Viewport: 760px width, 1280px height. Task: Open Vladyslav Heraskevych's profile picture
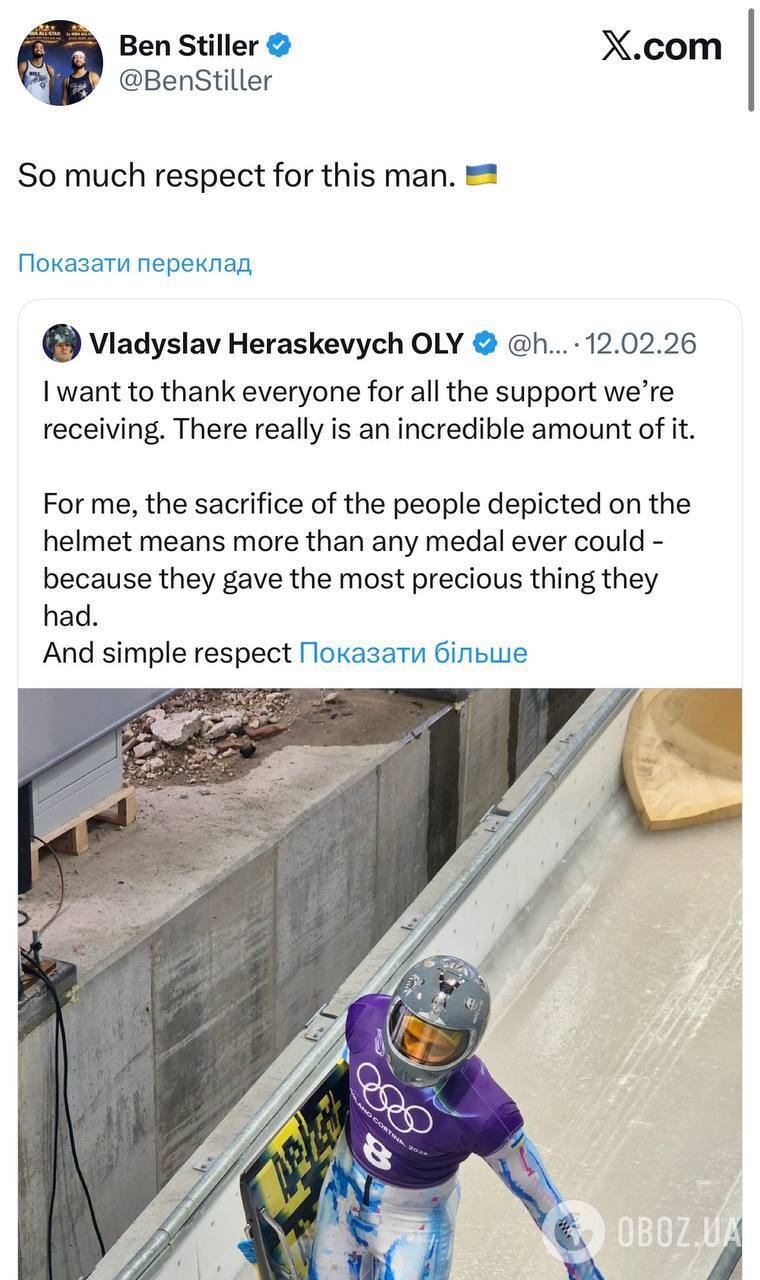tap(63, 342)
